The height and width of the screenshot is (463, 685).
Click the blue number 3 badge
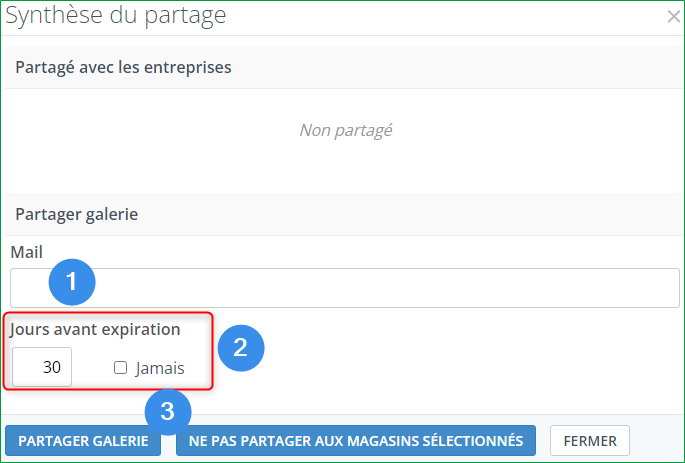click(x=168, y=411)
